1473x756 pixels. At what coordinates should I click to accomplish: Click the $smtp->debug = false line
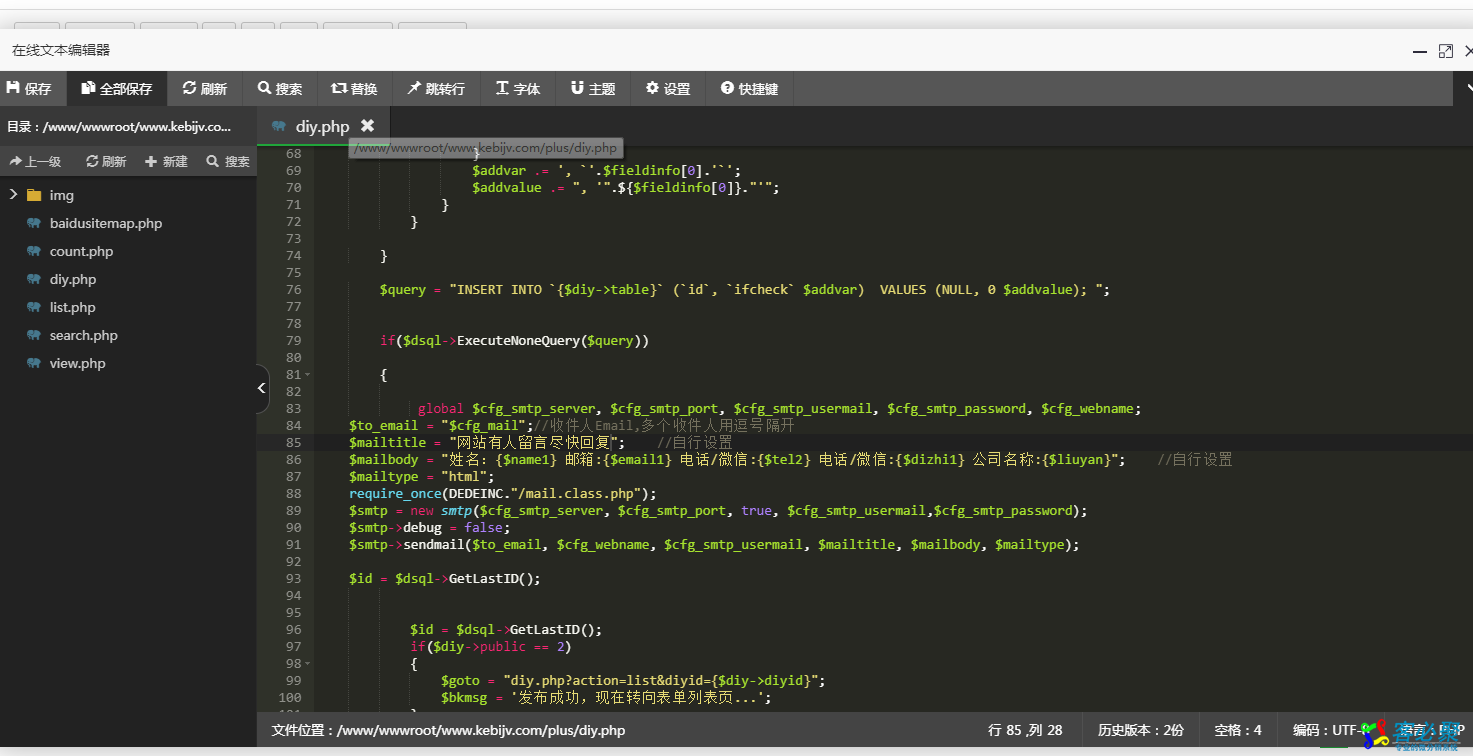pyautogui.click(x=430, y=527)
